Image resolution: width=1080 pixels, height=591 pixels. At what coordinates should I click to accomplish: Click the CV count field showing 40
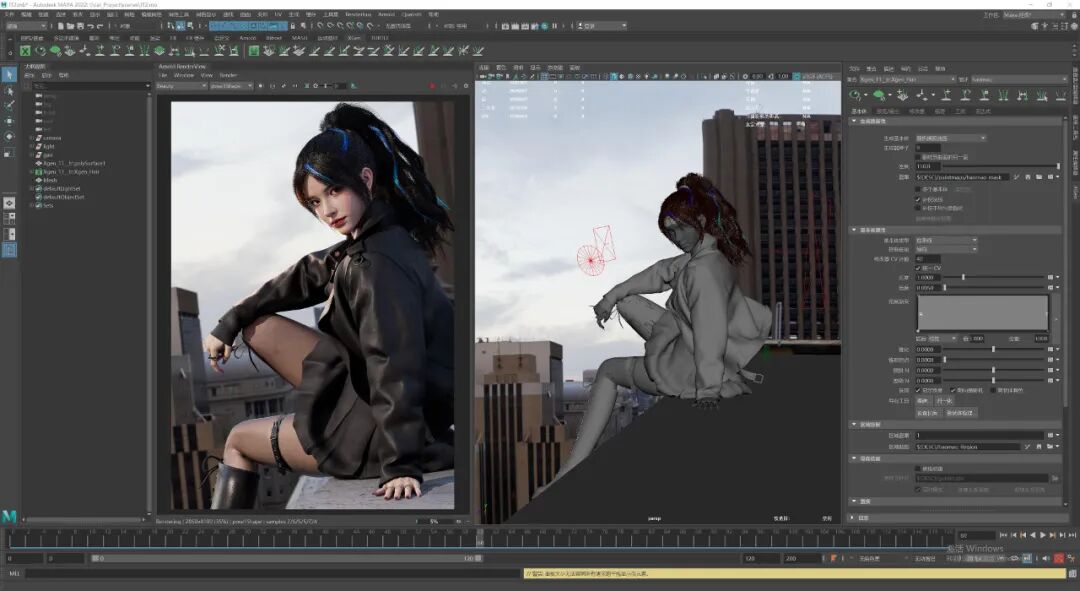927,259
